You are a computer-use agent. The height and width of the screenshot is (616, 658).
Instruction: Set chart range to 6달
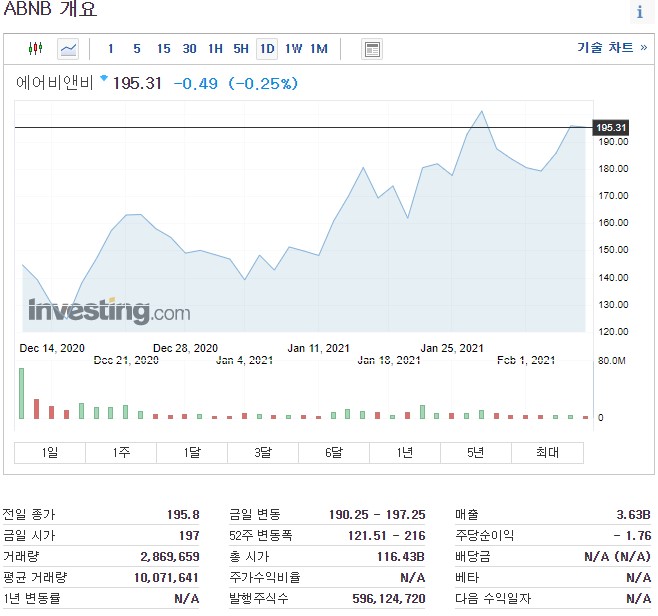point(334,452)
